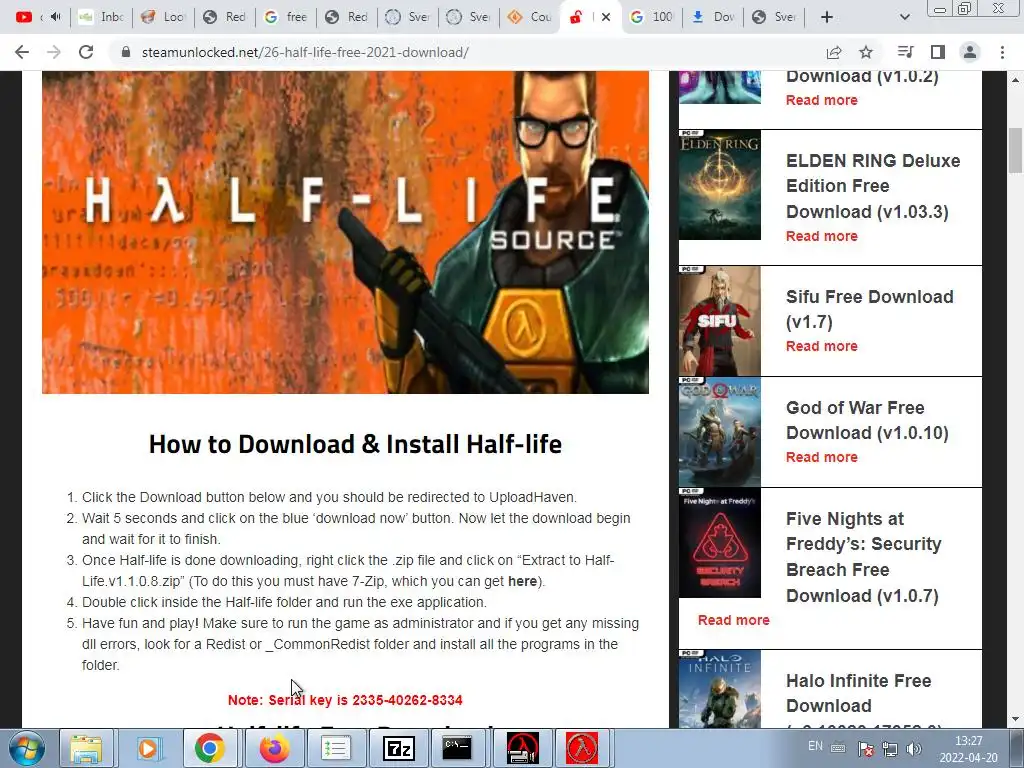Expand the tab search chevron
Screen dimensions: 1024x768
(x=904, y=17)
